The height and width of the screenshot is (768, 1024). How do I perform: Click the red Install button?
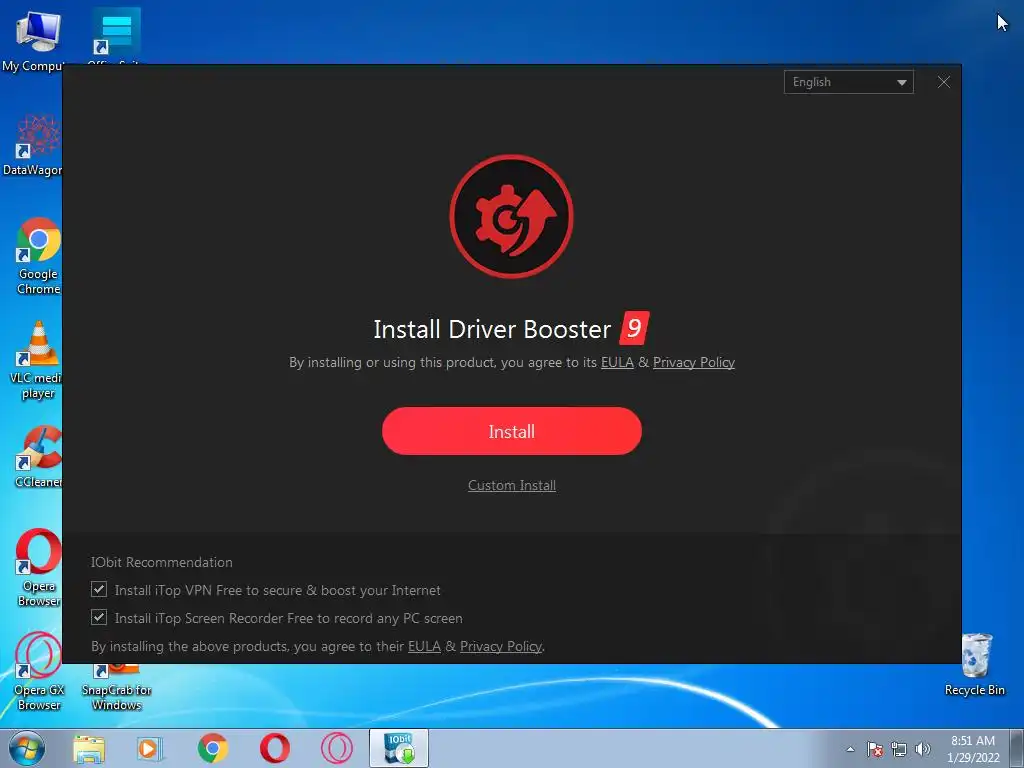coord(511,431)
